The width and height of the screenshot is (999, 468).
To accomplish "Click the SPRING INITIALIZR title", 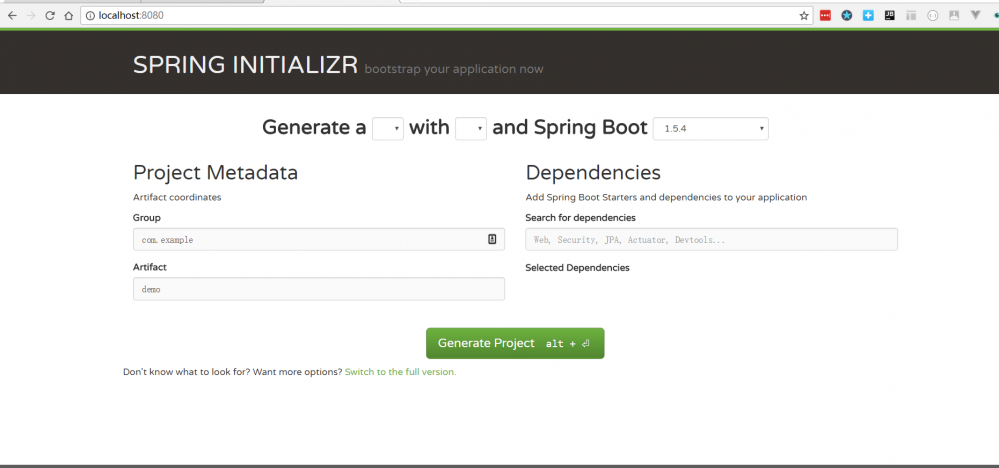I will click(245, 65).
